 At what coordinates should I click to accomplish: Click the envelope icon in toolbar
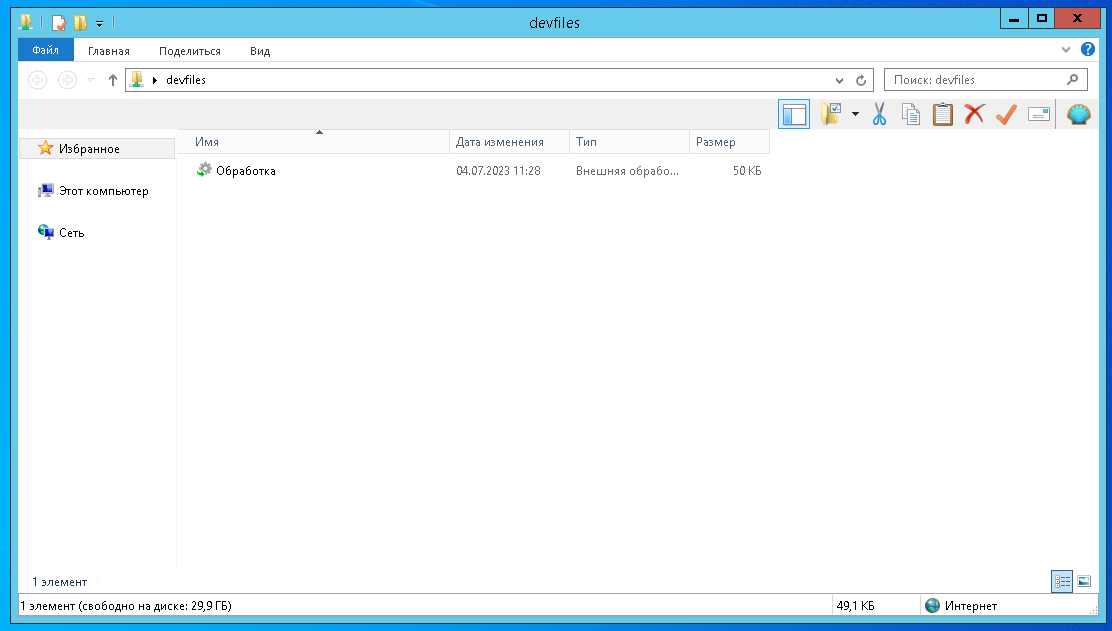1039,115
